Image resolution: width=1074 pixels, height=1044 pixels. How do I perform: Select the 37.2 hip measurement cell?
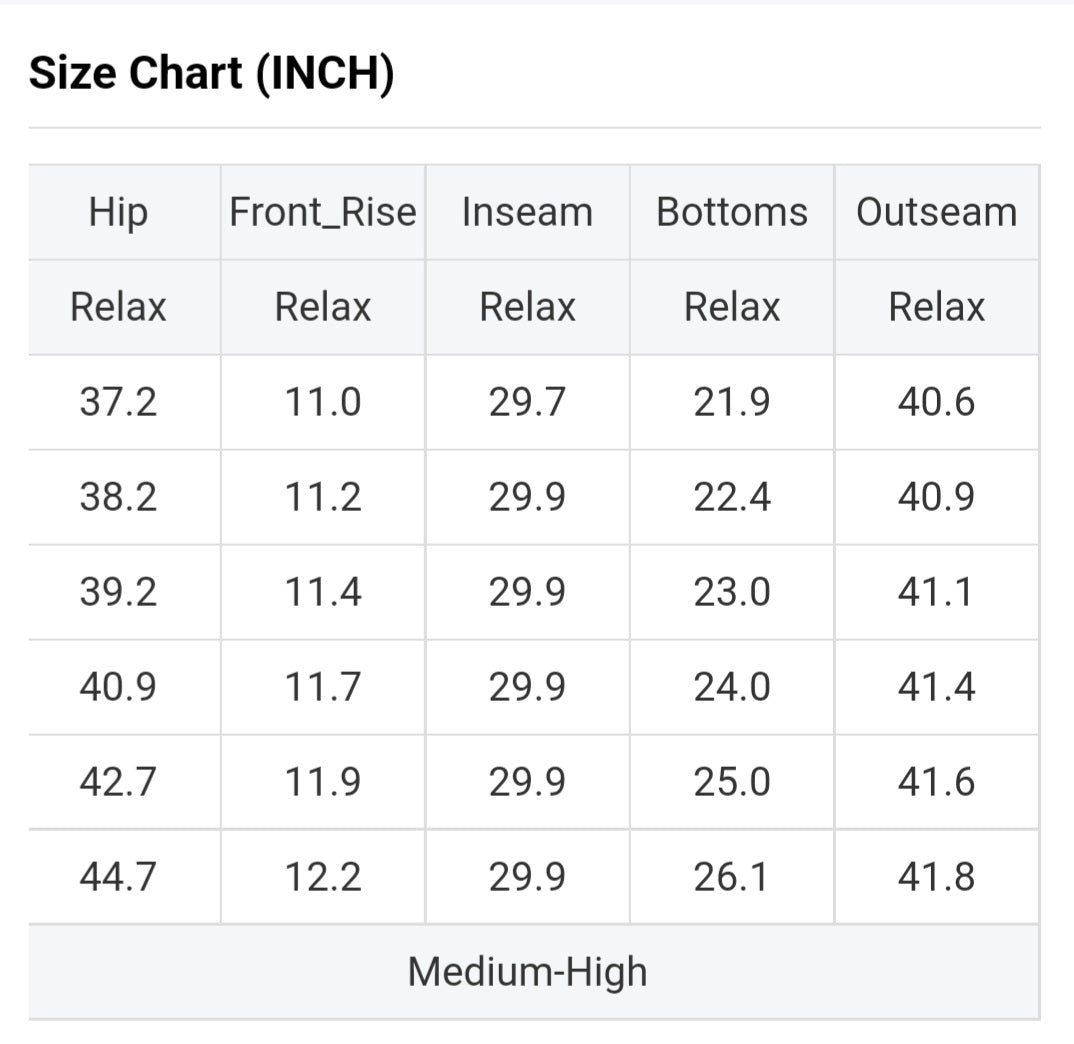coord(118,402)
